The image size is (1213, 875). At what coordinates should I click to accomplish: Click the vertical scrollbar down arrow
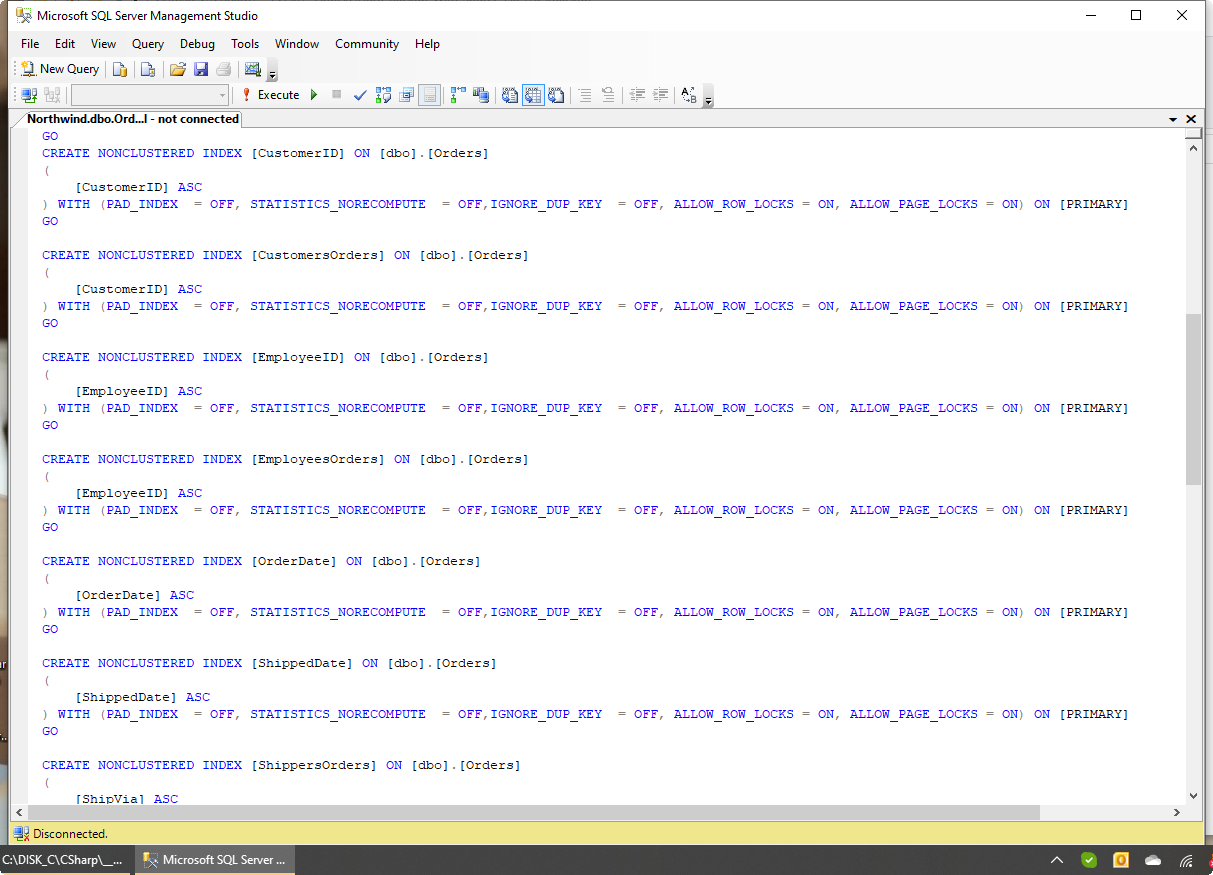pos(1193,796)
